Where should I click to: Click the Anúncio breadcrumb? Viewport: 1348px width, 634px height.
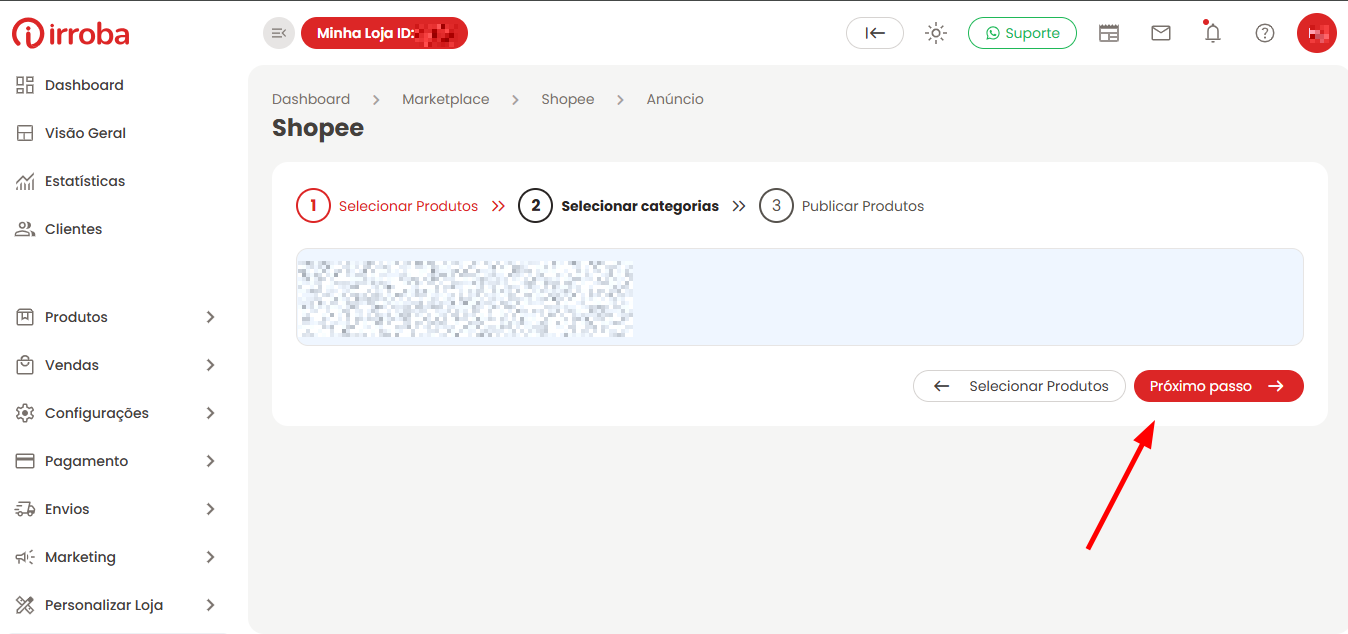point(675,99)
